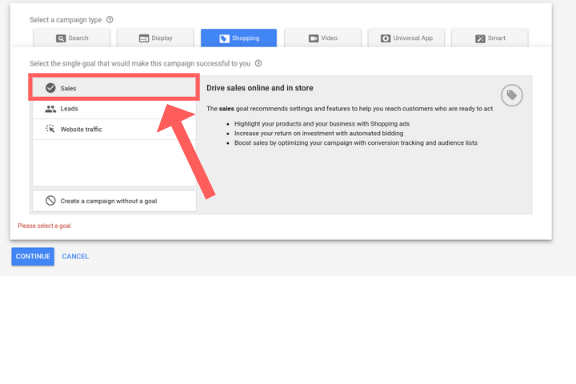Click the magnifier icon in Search tab
This screenshot has height=384, width=576.
(61, 38)
